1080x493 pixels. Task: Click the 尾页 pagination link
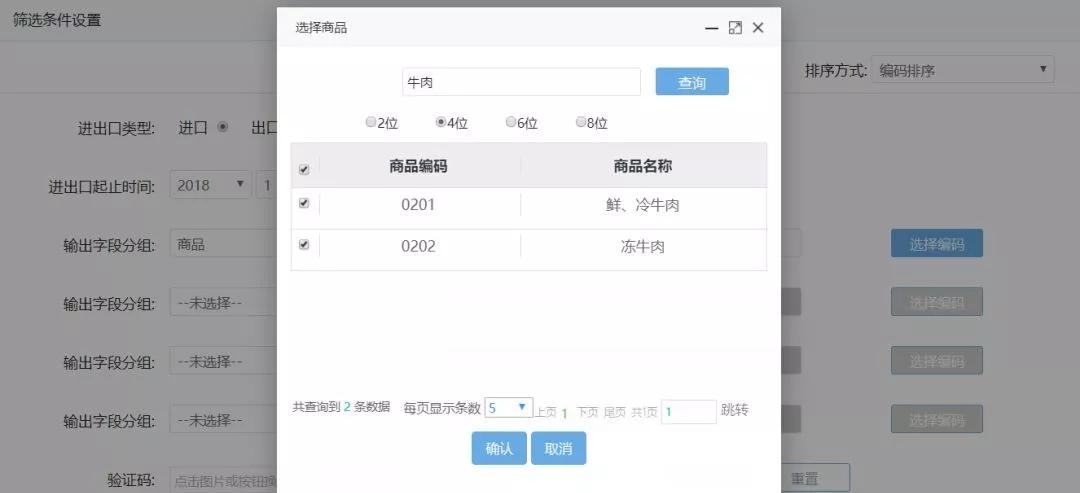coord(614,412)
